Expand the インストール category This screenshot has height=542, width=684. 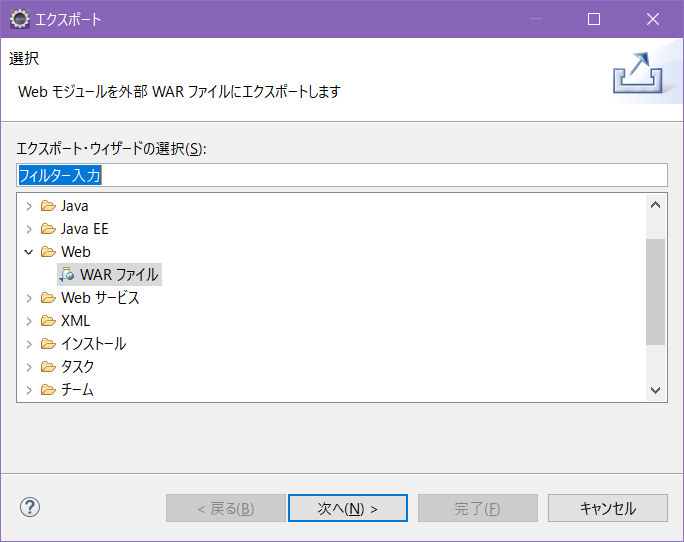29,344
